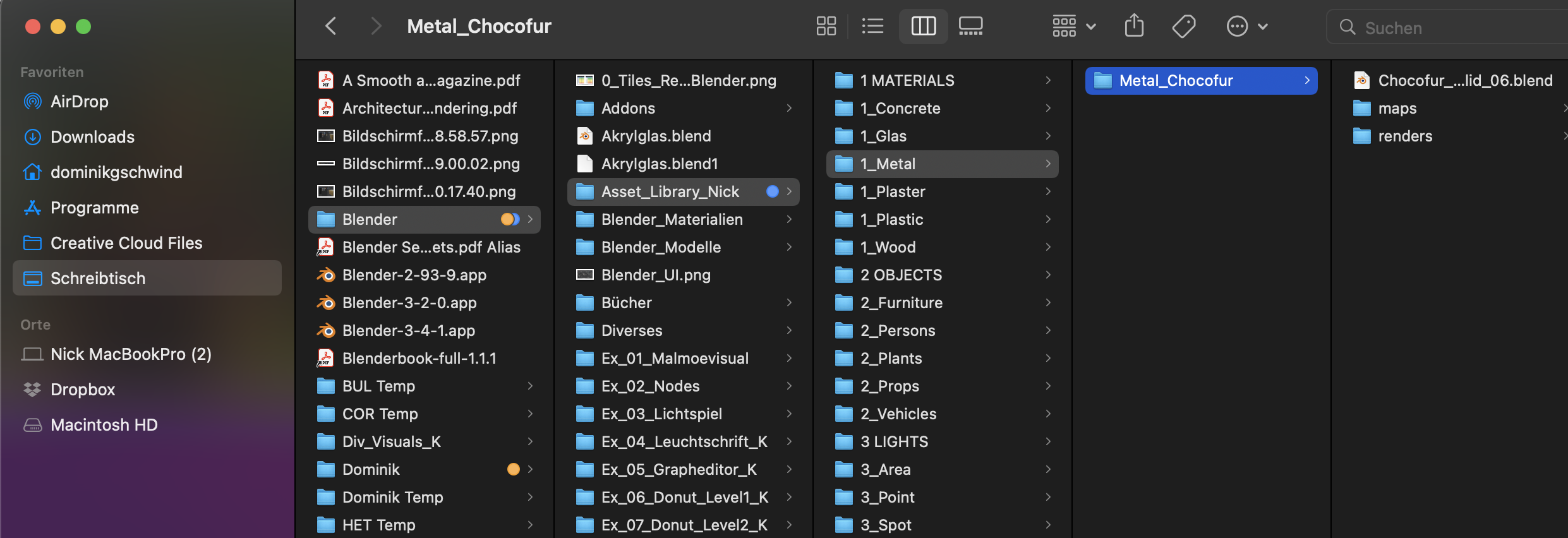Viewport: 1568px width, 538px height.
Task: Open Dropbox location in sidebar
Action: coord(83,390)
